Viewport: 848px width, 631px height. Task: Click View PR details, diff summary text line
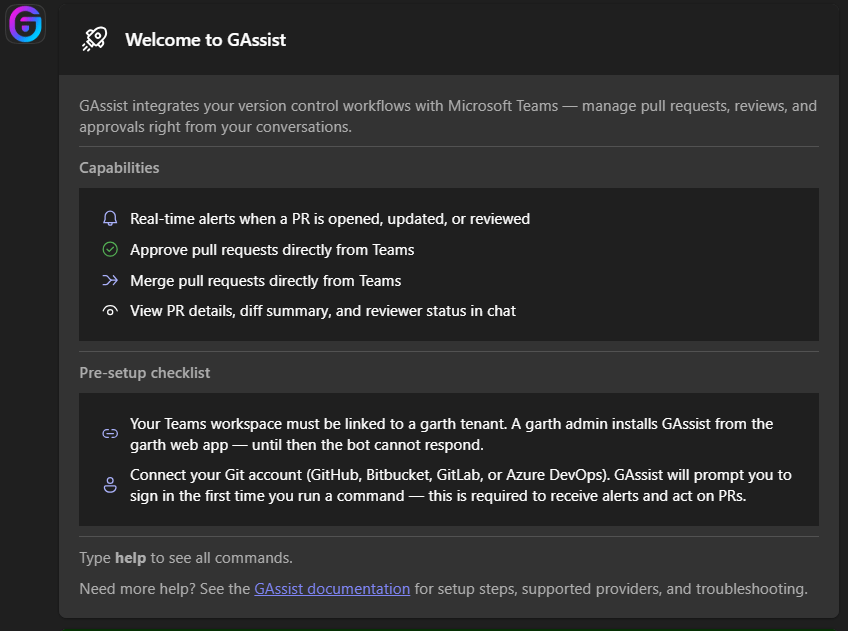coord(323,311)
